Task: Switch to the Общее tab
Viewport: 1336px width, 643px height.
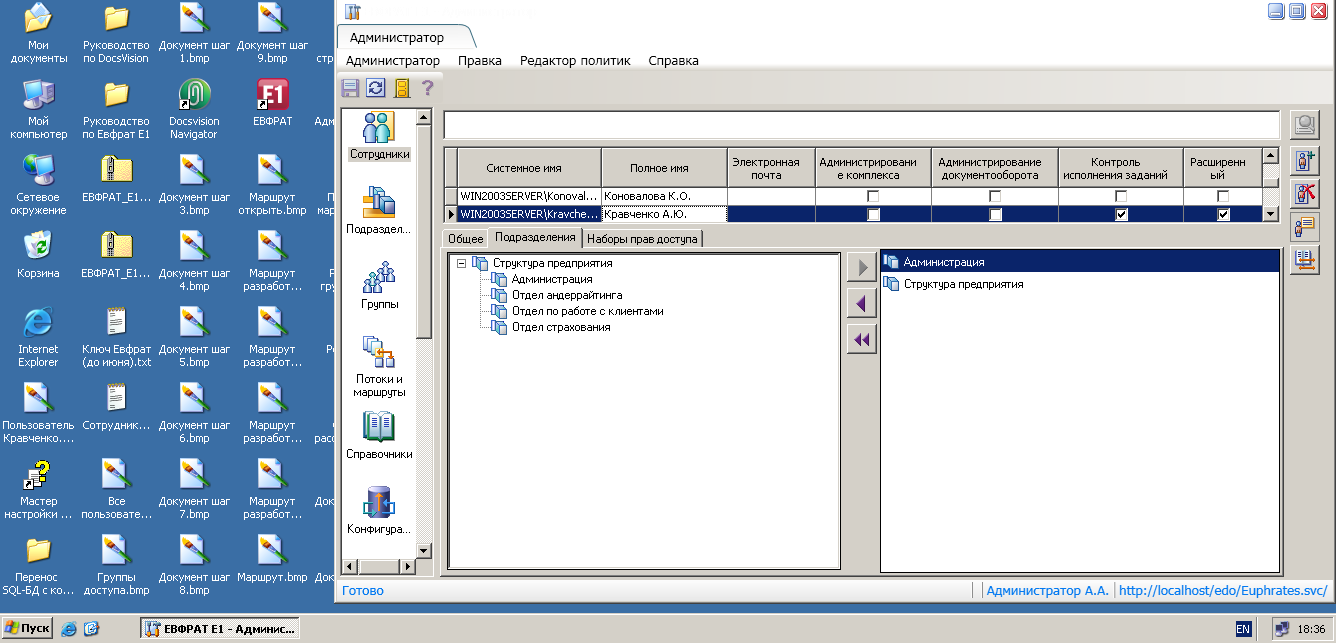Action: click(465, 239)
